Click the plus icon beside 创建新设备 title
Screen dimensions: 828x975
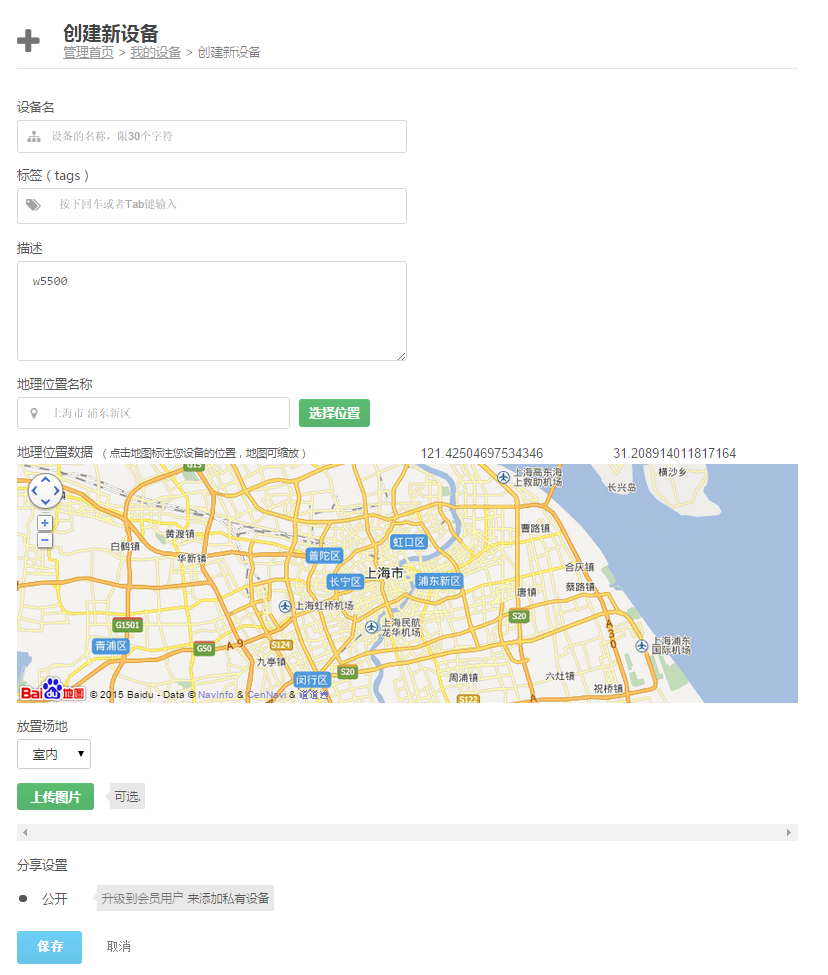click(x=28, y=41)
